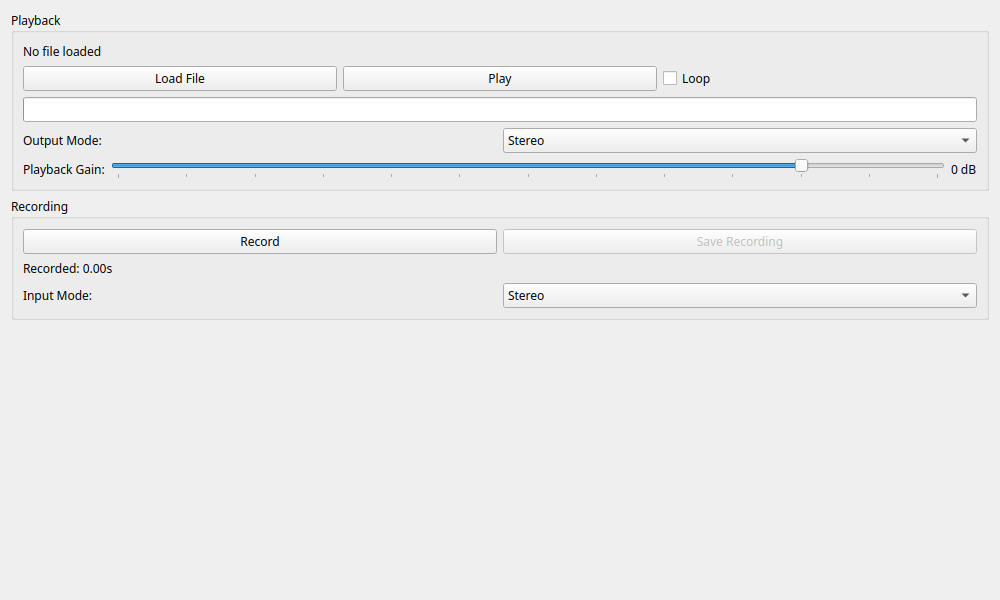
Task: Click the Loop label text
Action: click(696, 79)
